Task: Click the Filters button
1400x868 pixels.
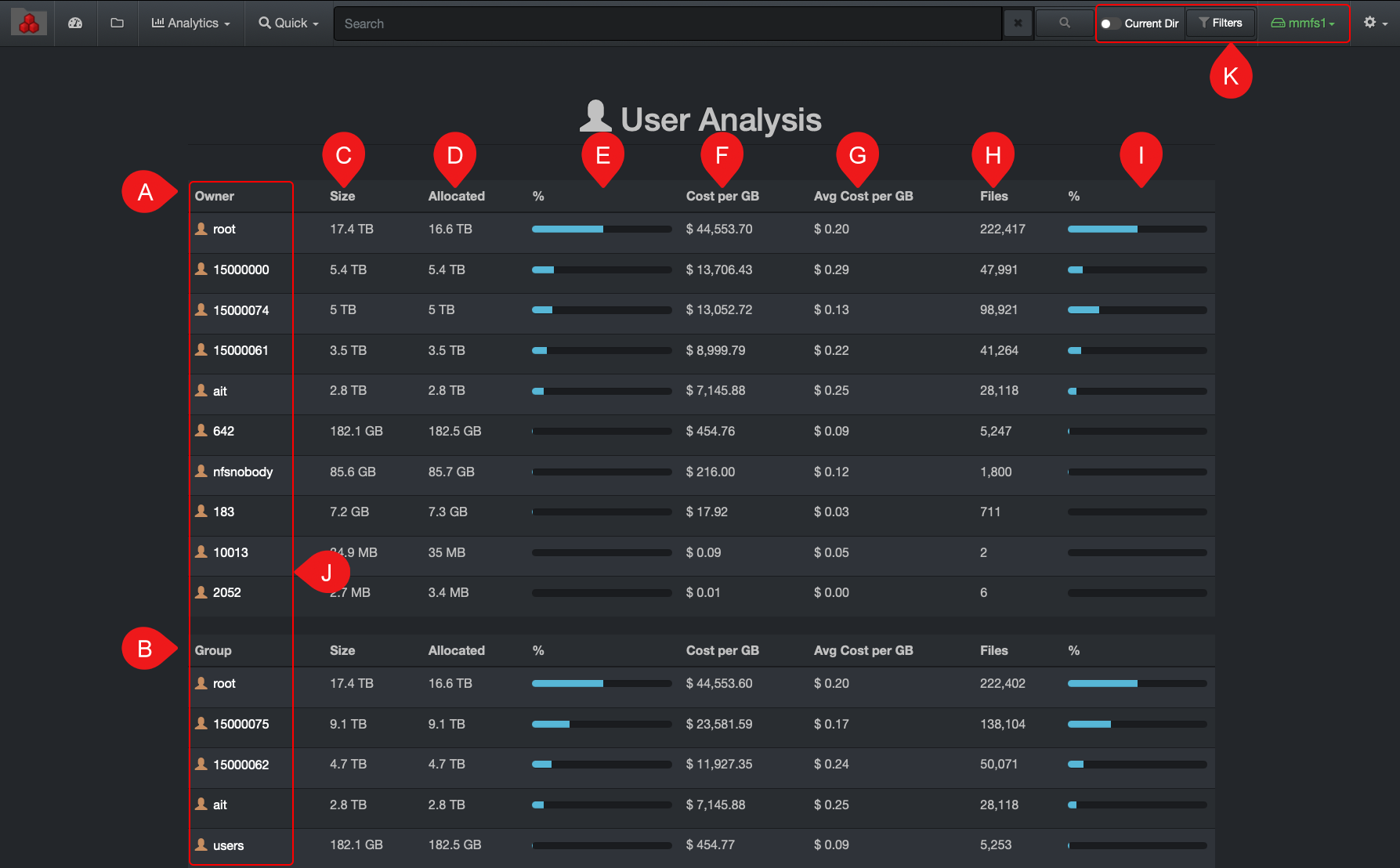Action: [1221, 24]
